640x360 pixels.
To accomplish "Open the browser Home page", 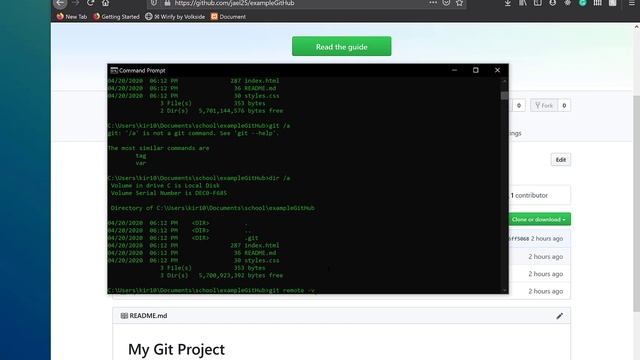I will (105, 3).
